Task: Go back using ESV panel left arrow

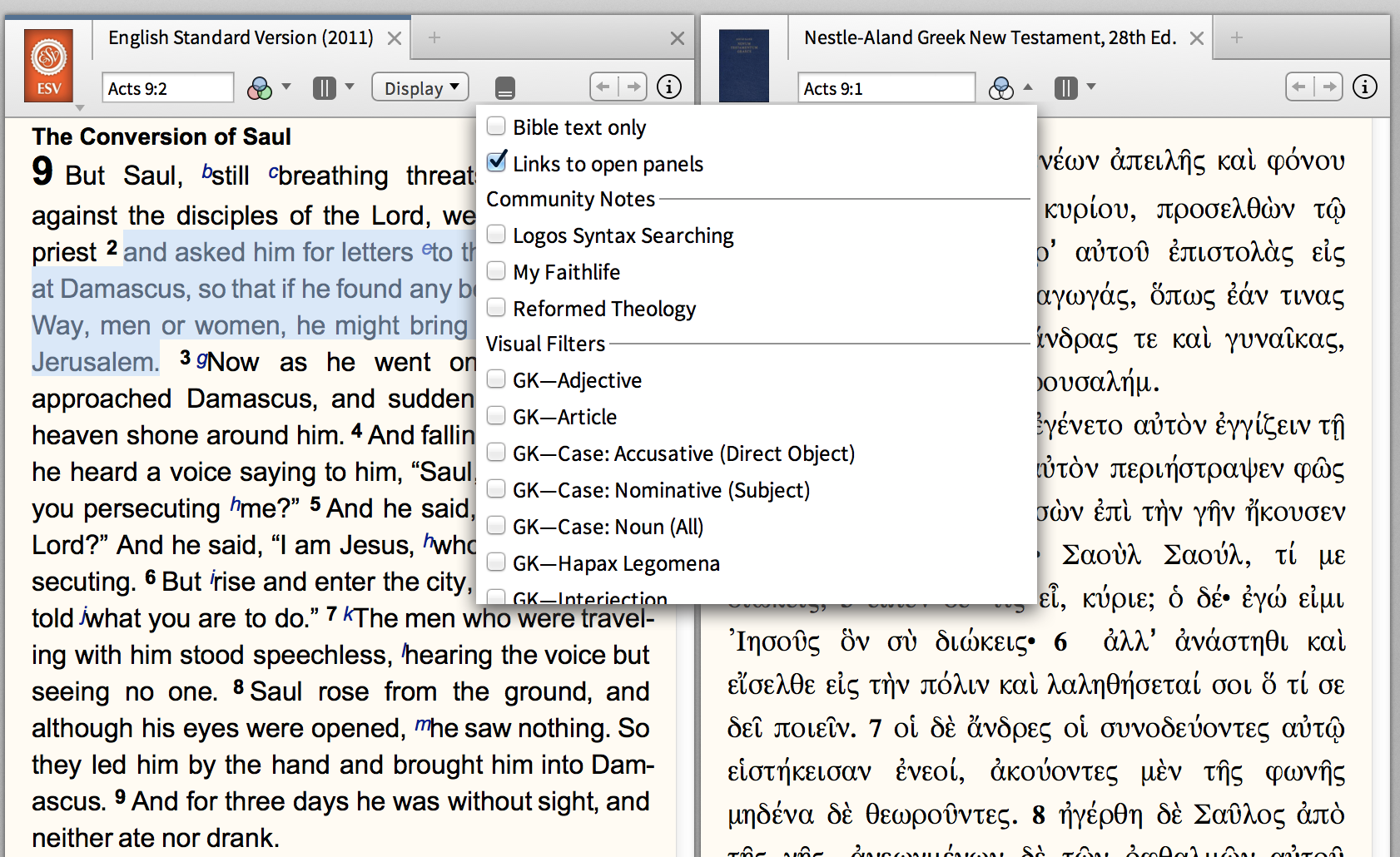Action: click(x=603, y=87)
